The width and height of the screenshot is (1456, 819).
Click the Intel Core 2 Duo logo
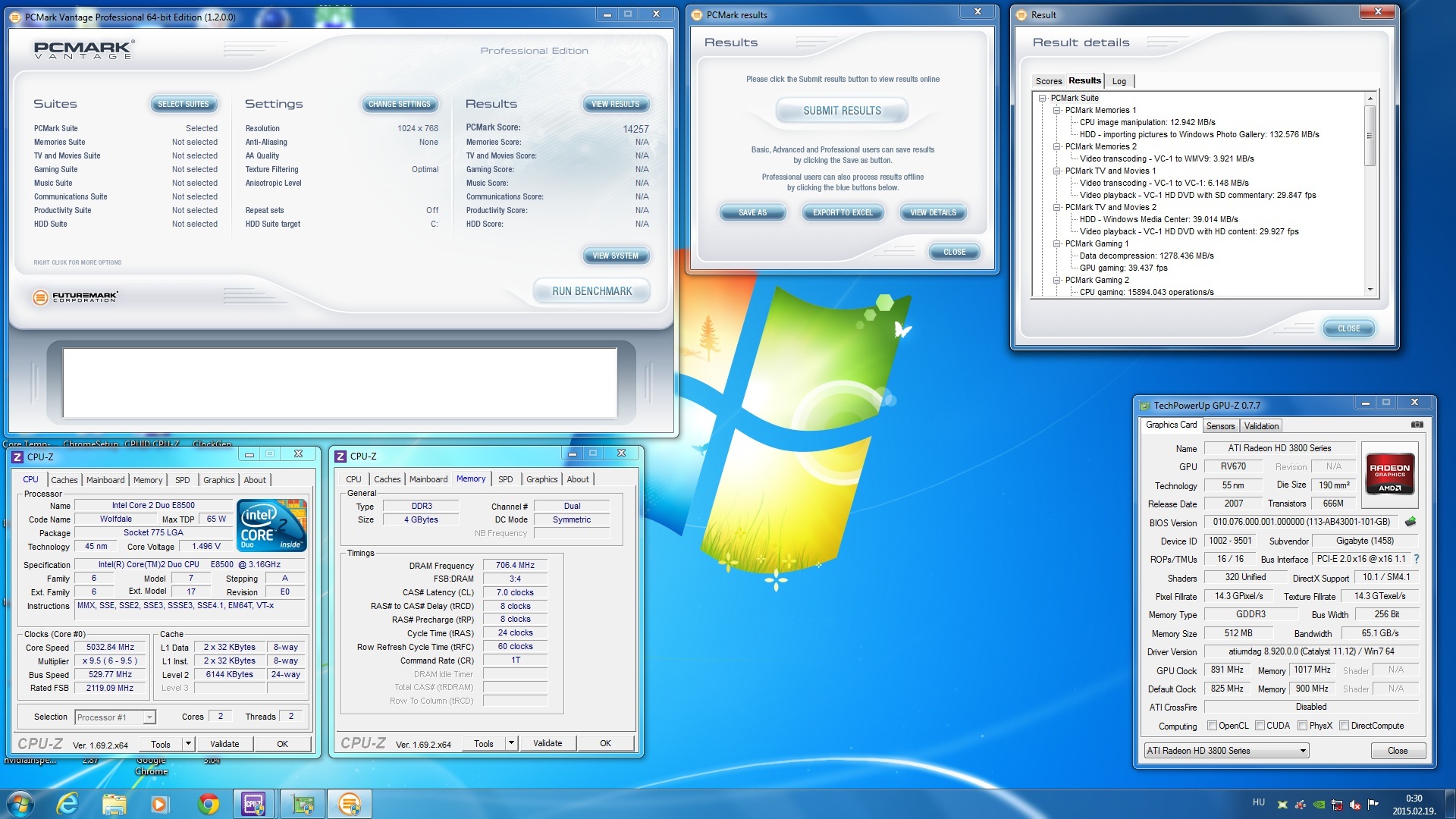271,524
